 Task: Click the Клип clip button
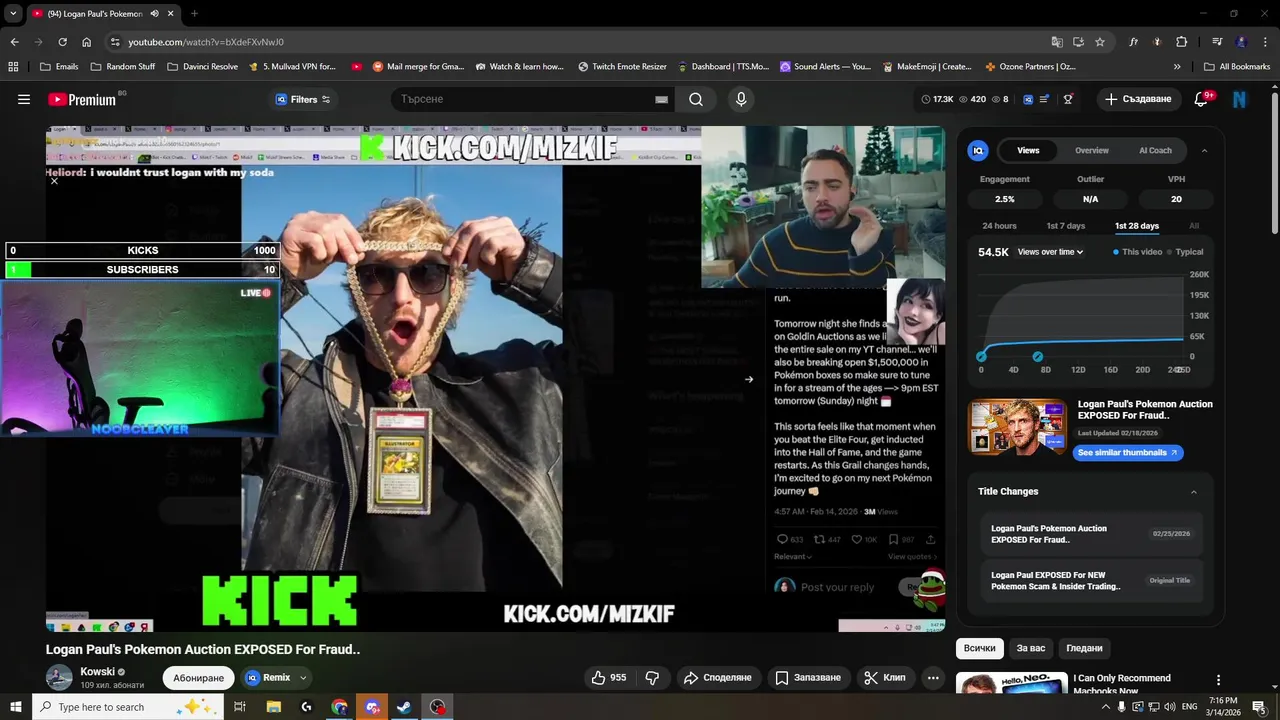coord(885,677)
